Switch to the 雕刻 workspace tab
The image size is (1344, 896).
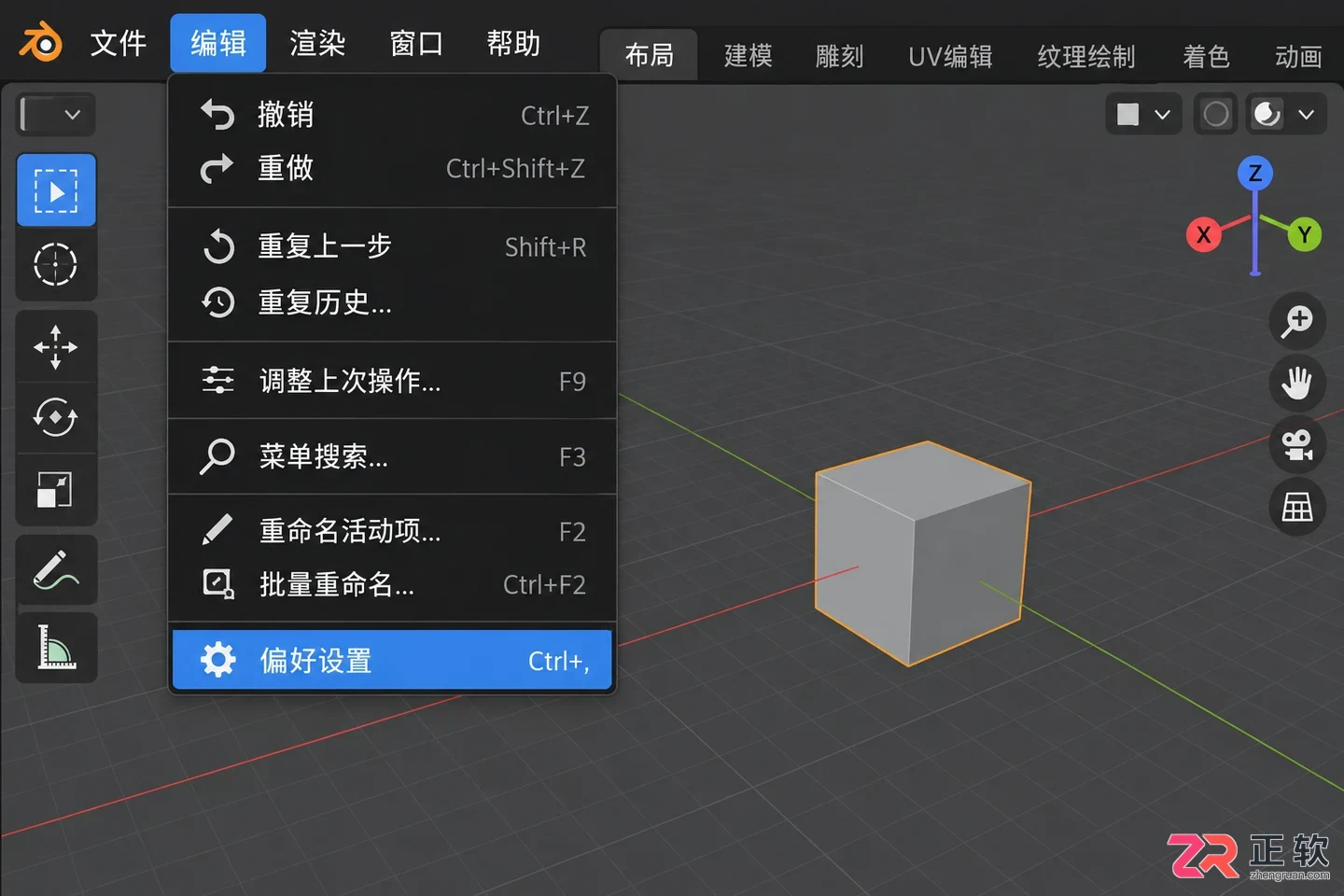tap(839, 57)
